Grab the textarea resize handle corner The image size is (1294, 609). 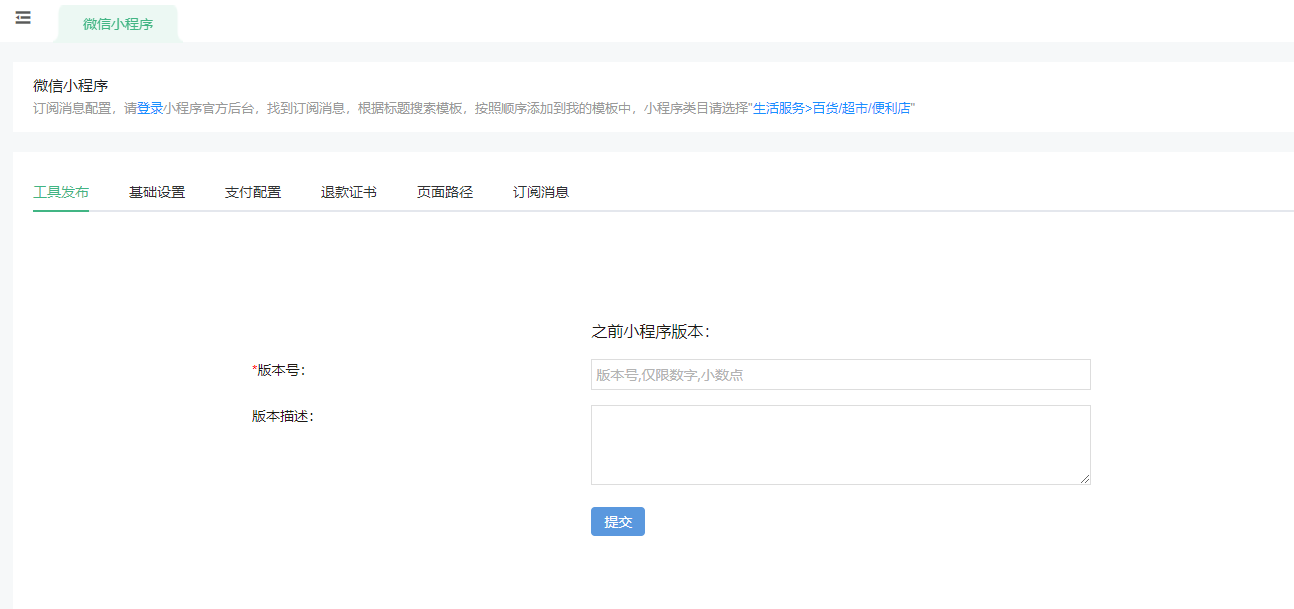[1085, 479]
